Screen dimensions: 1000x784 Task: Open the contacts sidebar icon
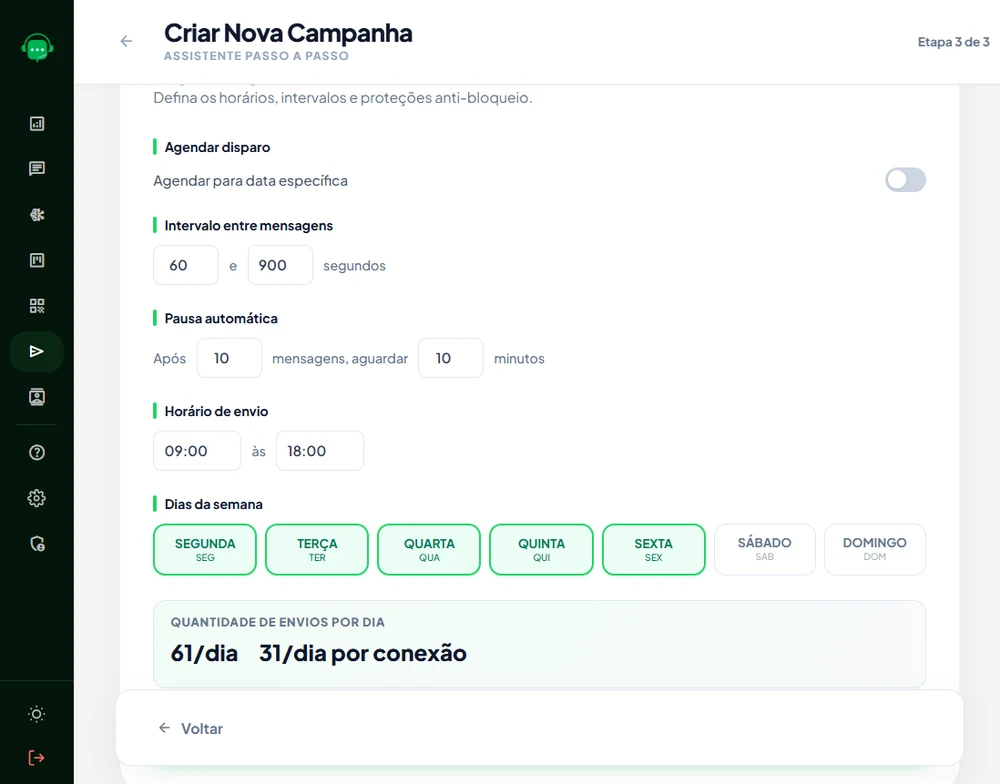click(37, 397)
